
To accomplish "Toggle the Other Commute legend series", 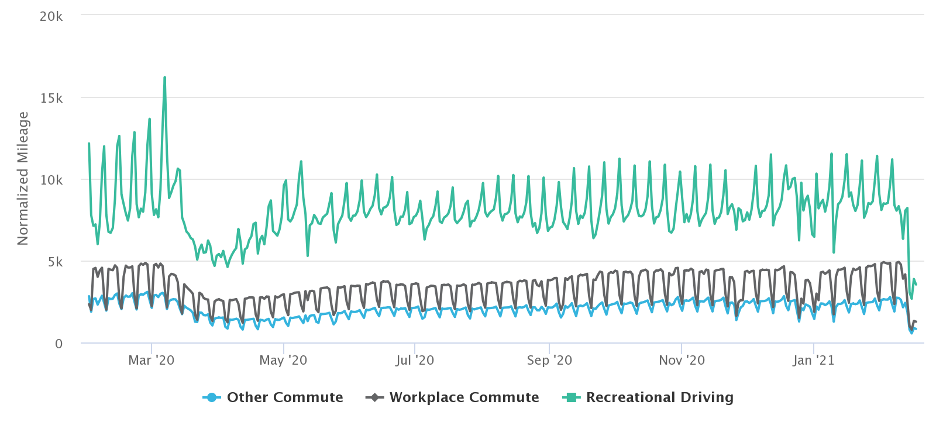I will (x=273, y=398).
